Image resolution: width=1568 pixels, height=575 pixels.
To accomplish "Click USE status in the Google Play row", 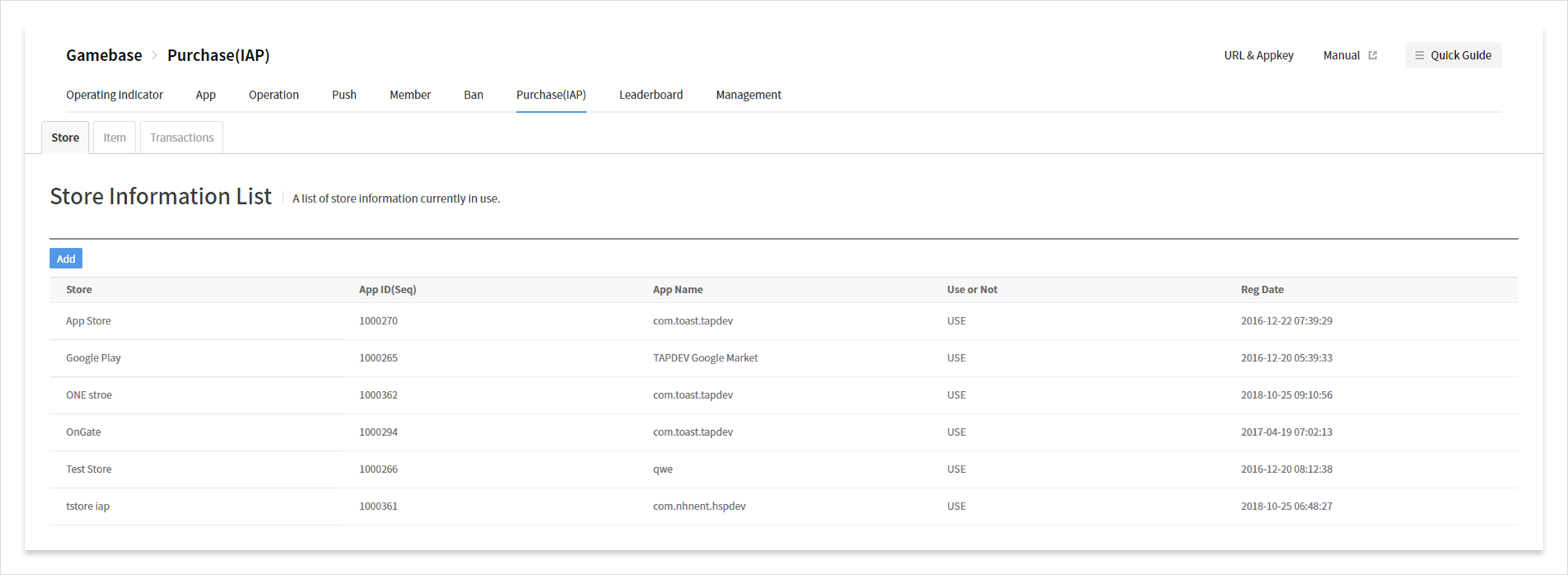I will click(x=956, y=358).
